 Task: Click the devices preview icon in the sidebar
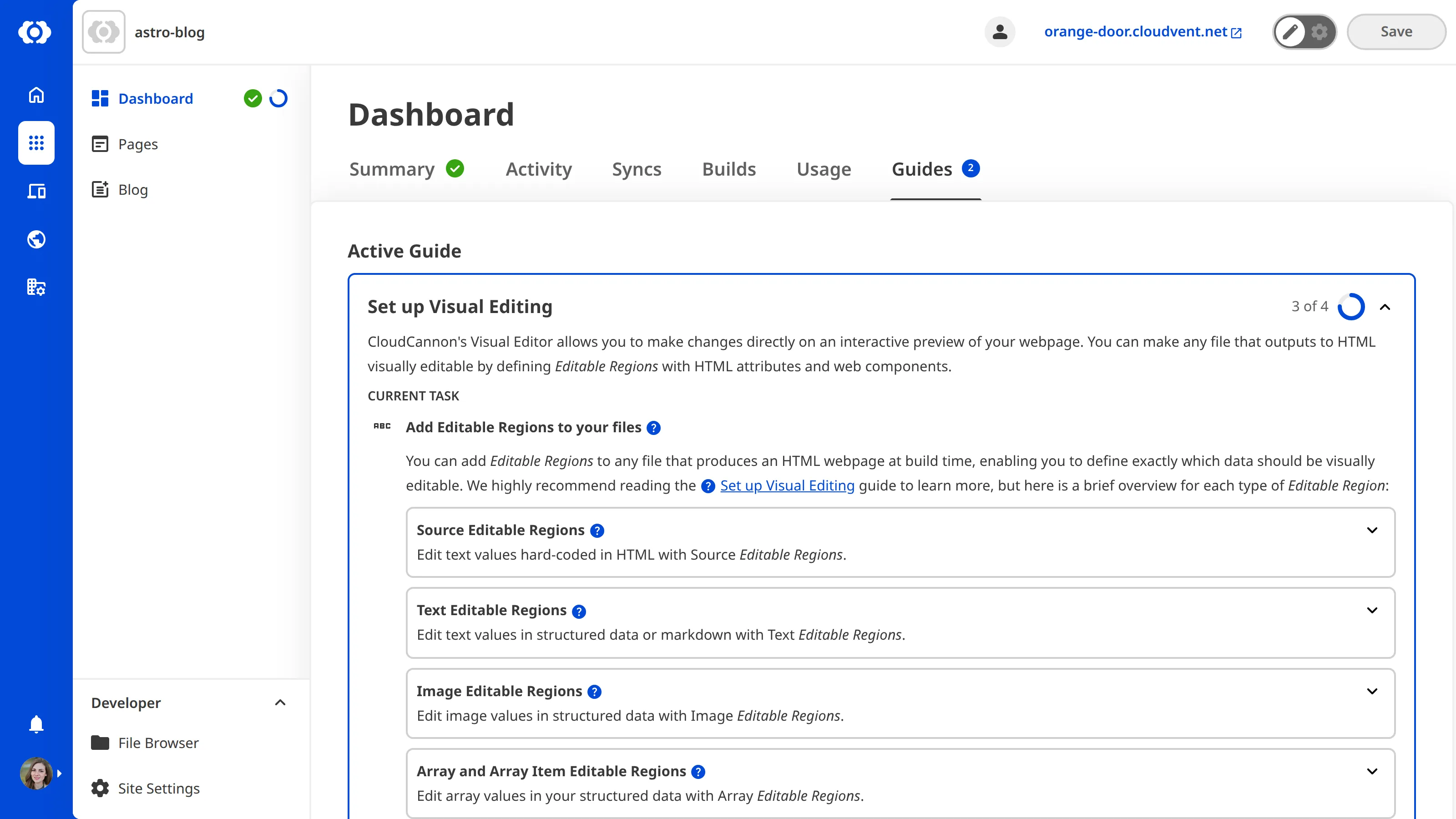(35, 191)
